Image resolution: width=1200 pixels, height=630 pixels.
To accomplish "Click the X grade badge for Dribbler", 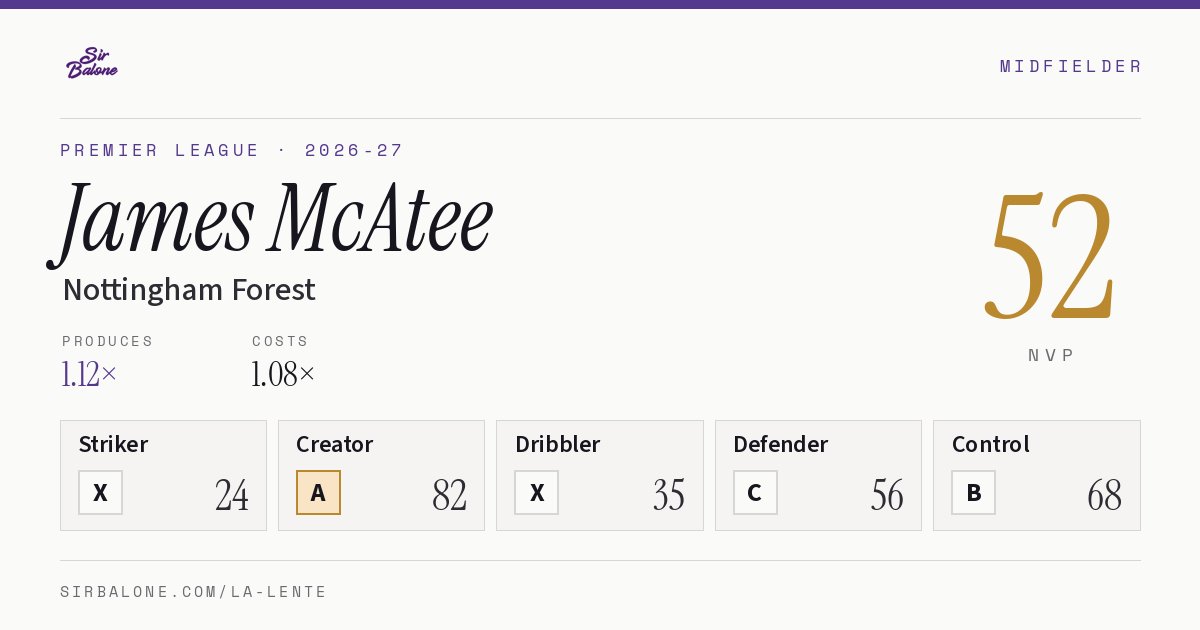I will (537, 493).
